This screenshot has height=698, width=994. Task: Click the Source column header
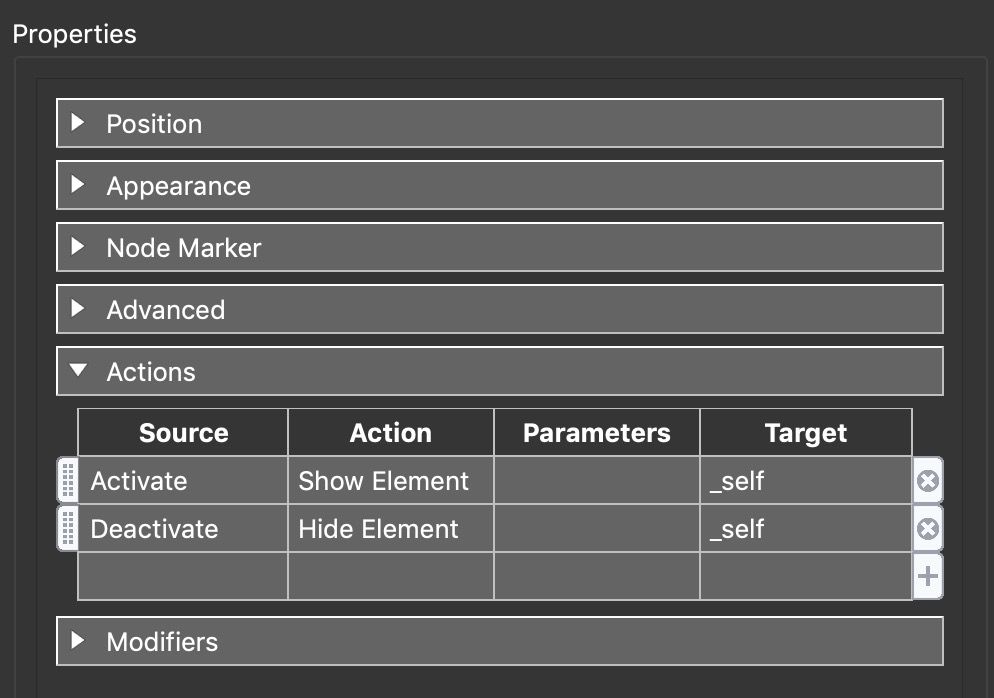(x=183, y=432)
